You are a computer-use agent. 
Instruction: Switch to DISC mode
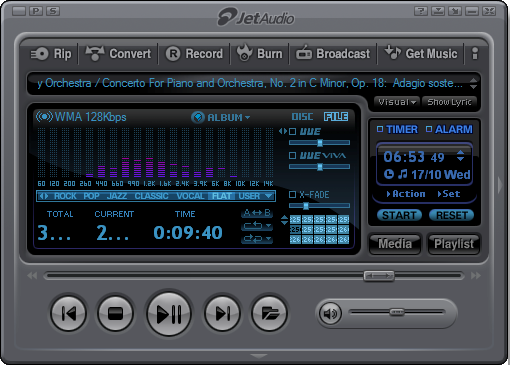[x=302, y=117]
